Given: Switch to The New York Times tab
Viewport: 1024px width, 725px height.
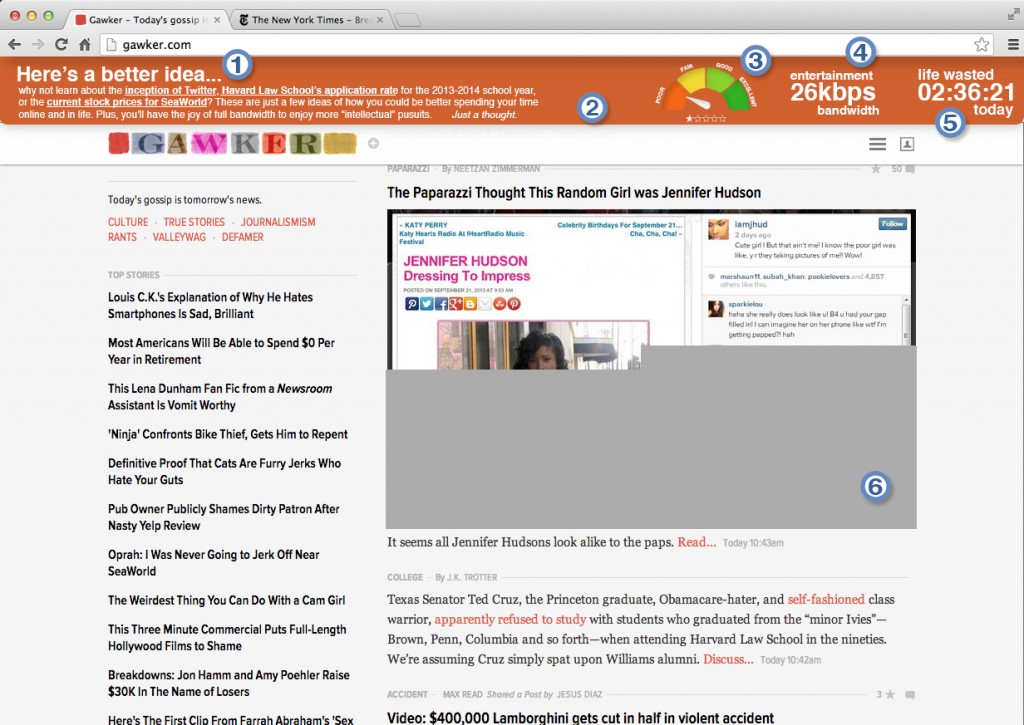Looking at the screenshot, I should click(311, 20).
